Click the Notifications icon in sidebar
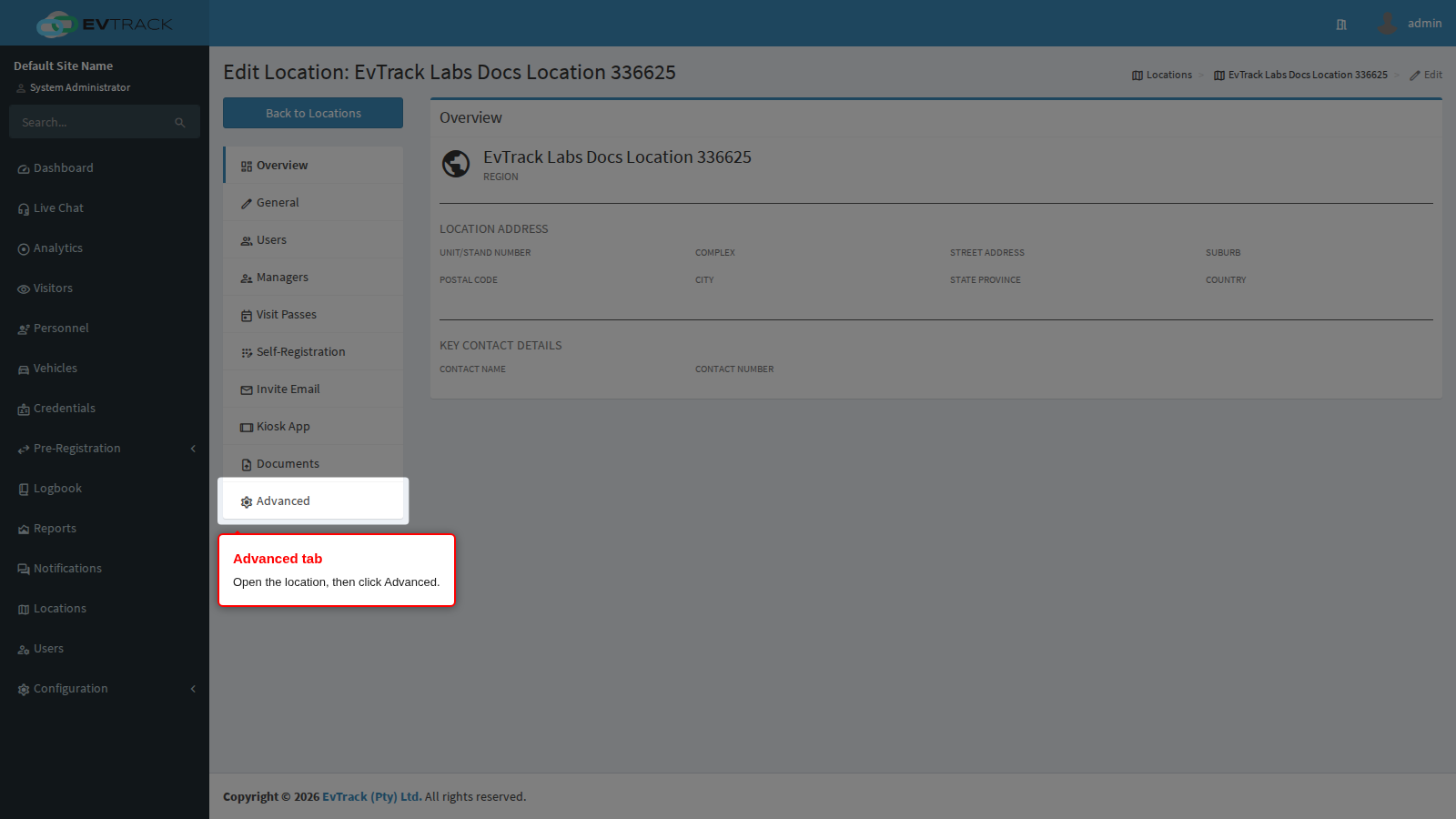 pyautogui.click(x=24, y=570)
